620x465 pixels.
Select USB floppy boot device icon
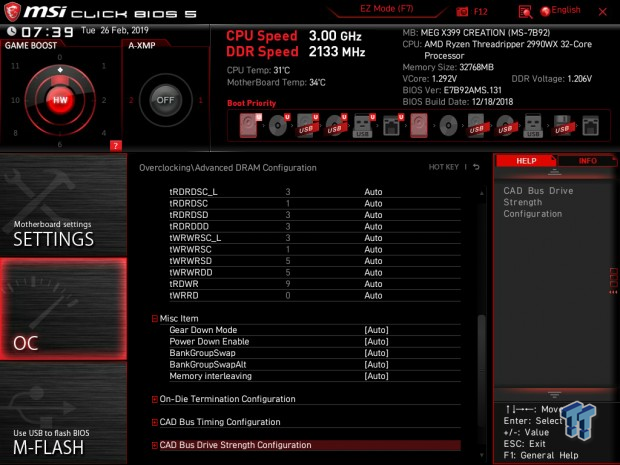[x=562, y=125]
